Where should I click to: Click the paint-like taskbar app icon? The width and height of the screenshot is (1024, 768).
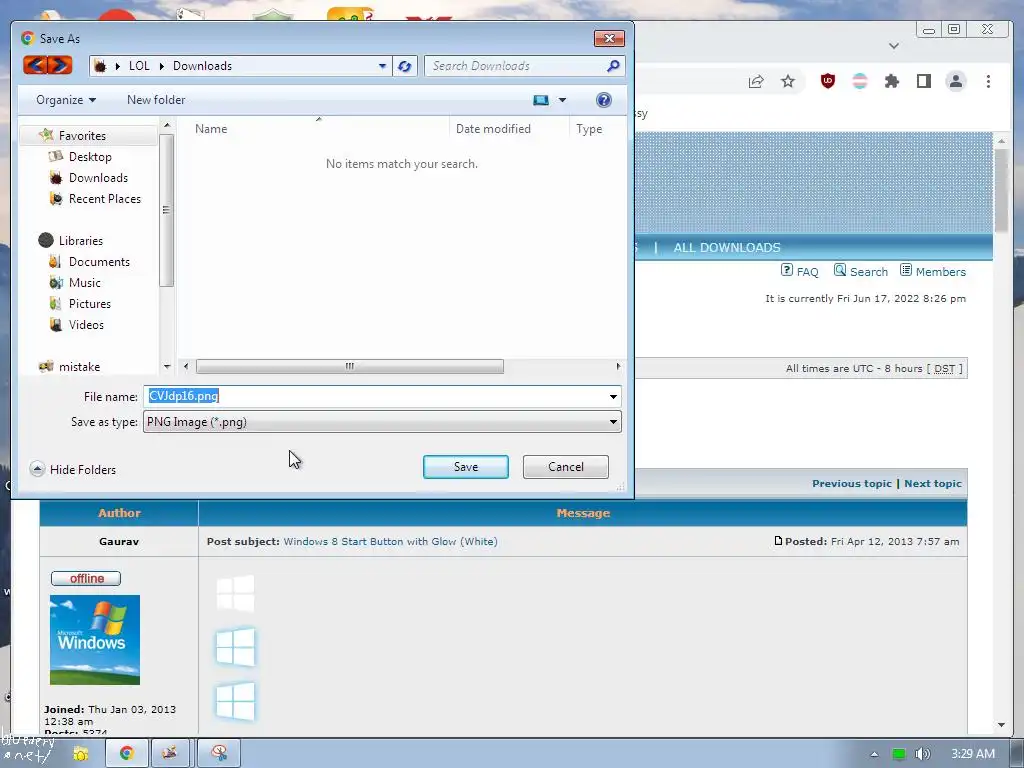coord(170,753)
